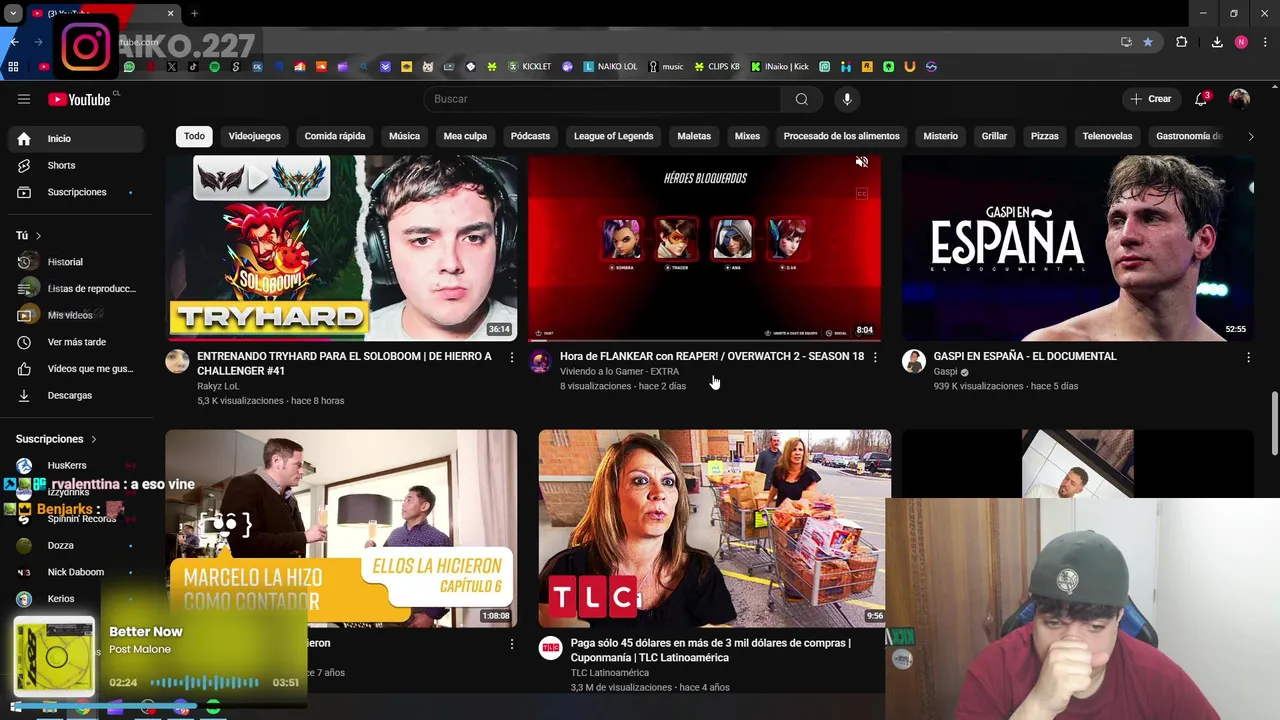Open Chrome extensions puzzle icon

point(1182,42)
